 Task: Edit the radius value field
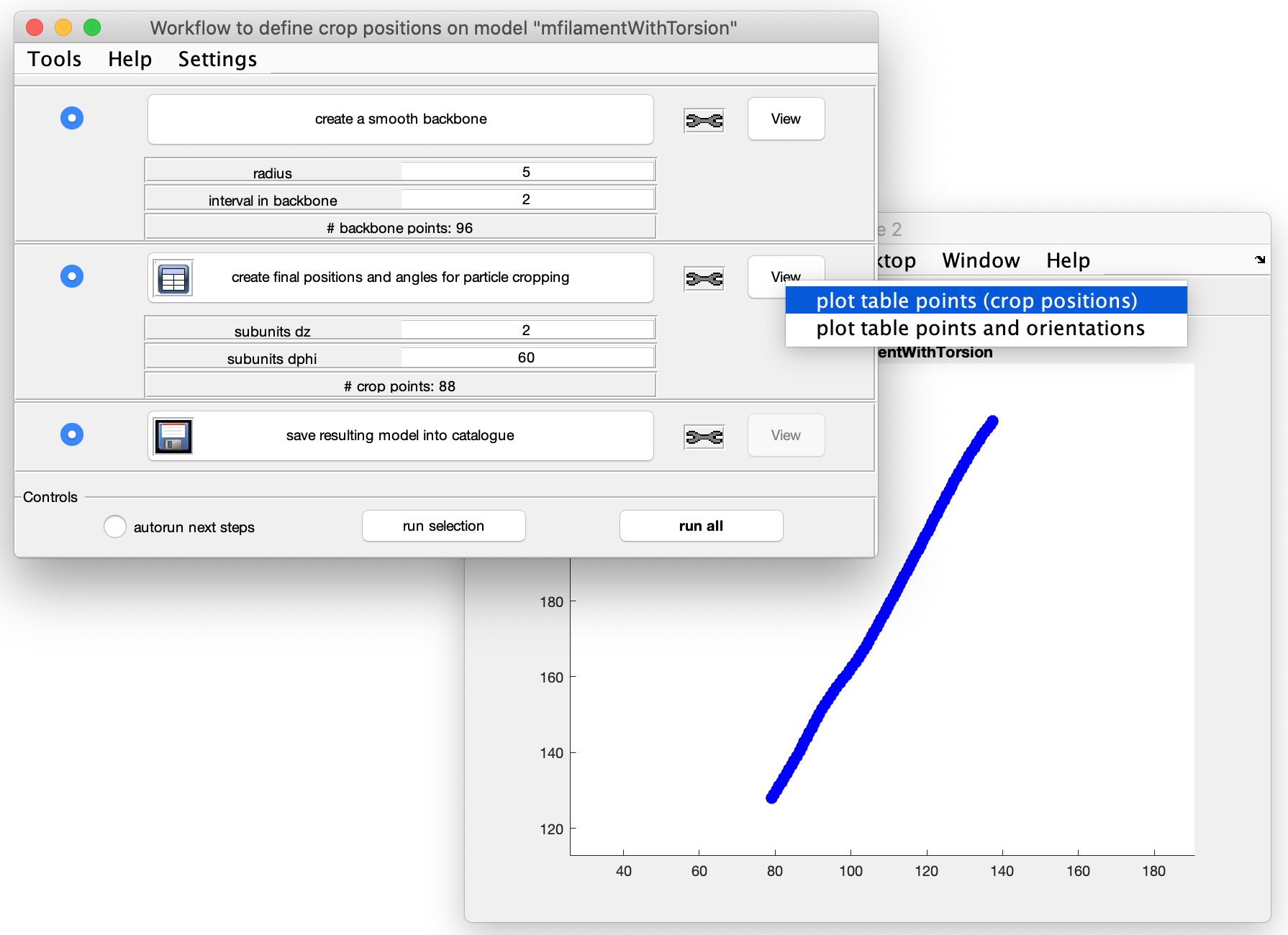[x=527, y=172]
